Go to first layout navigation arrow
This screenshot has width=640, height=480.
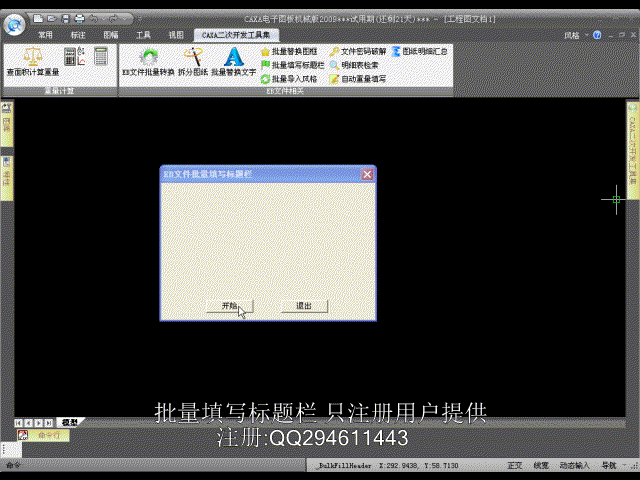point(18,423)
